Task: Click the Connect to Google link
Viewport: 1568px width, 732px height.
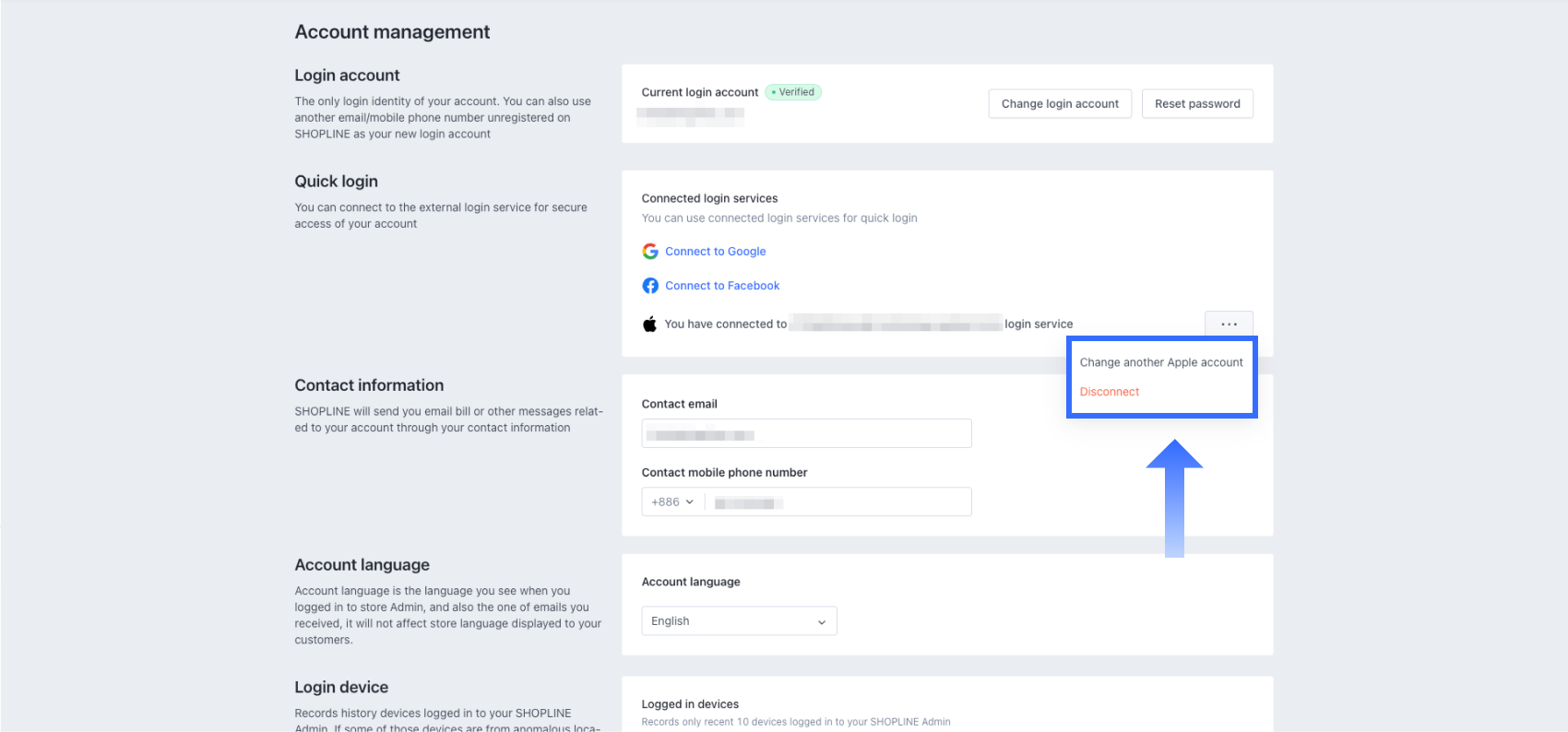Action: pyautogui.click(x=716, y=252)
